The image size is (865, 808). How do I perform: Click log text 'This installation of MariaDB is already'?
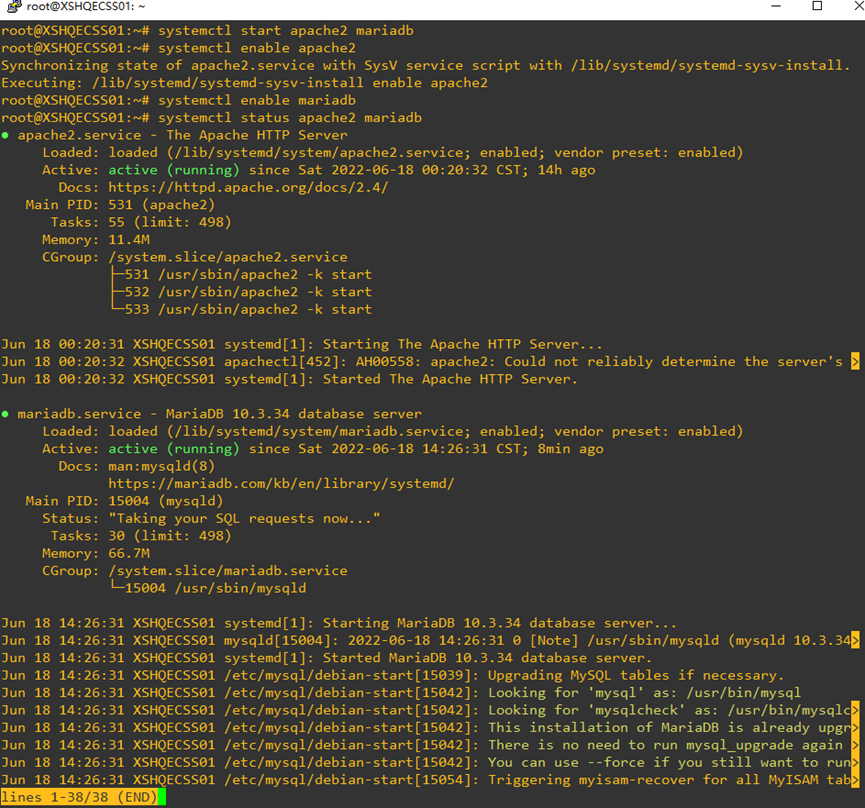point(649,728)
